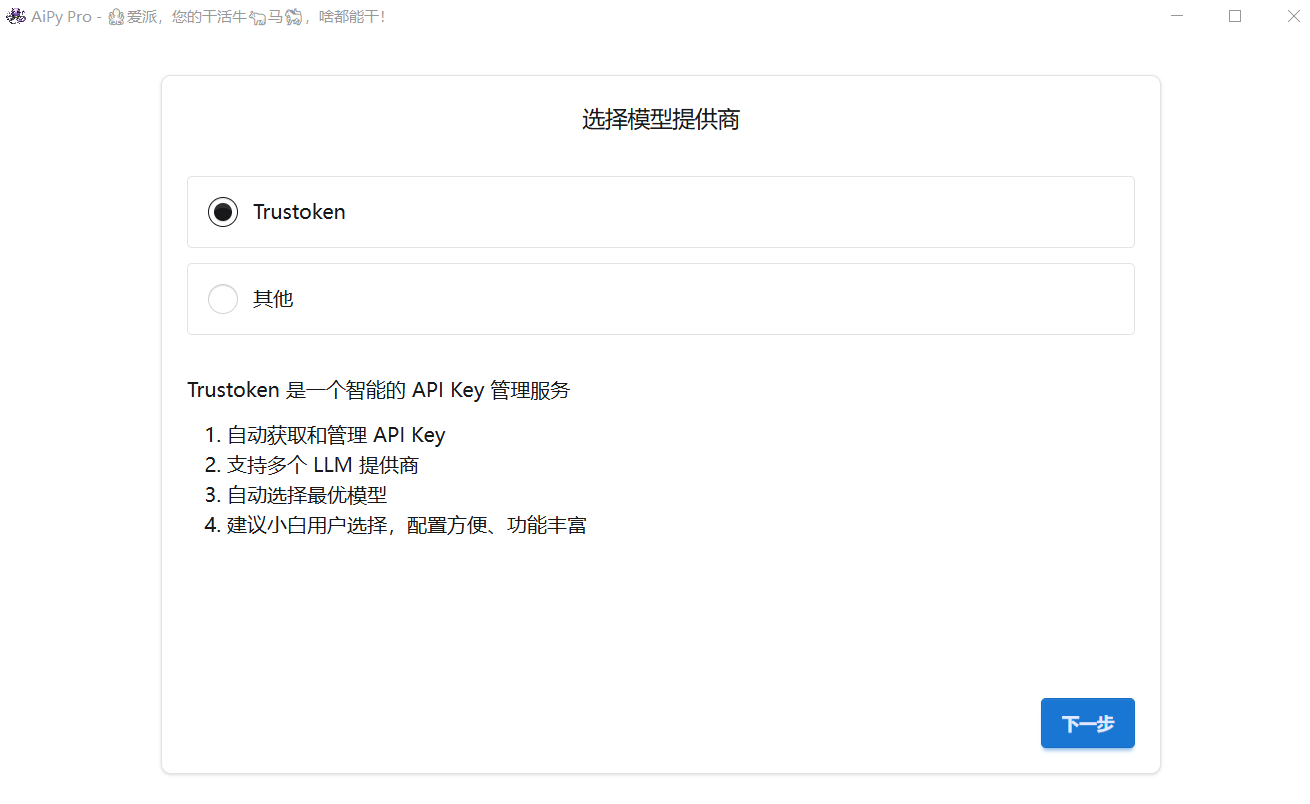The image size is (1310, 804).
Task: Select the 其他 radio button
Action: coord(223,299)
